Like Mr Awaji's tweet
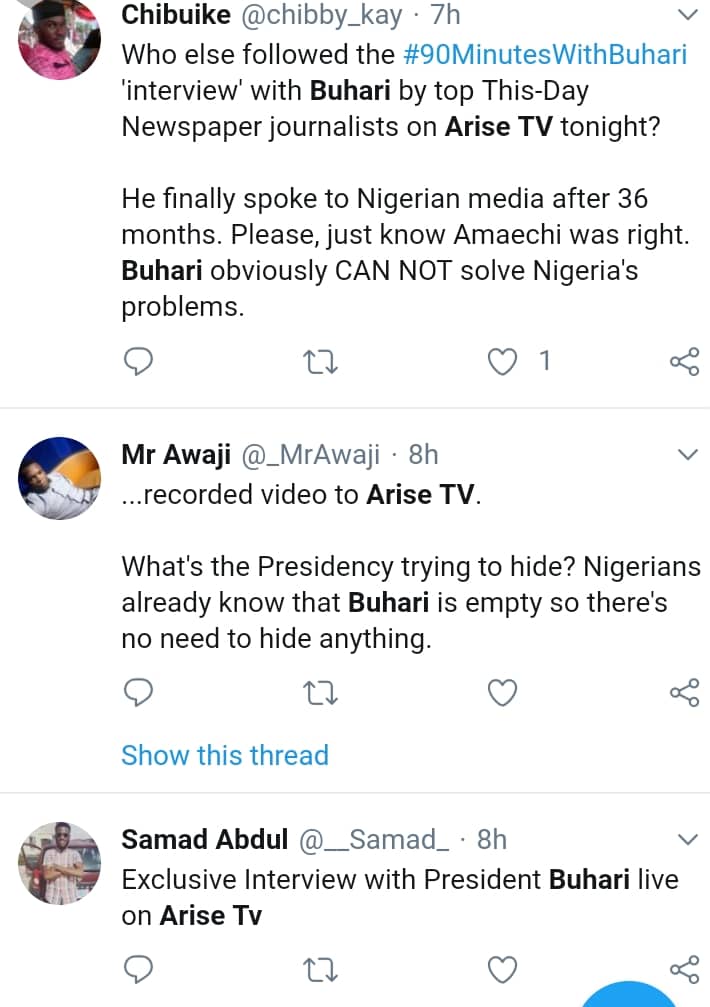The height and width of the screenshot is (1007, 710). point(501,691)
